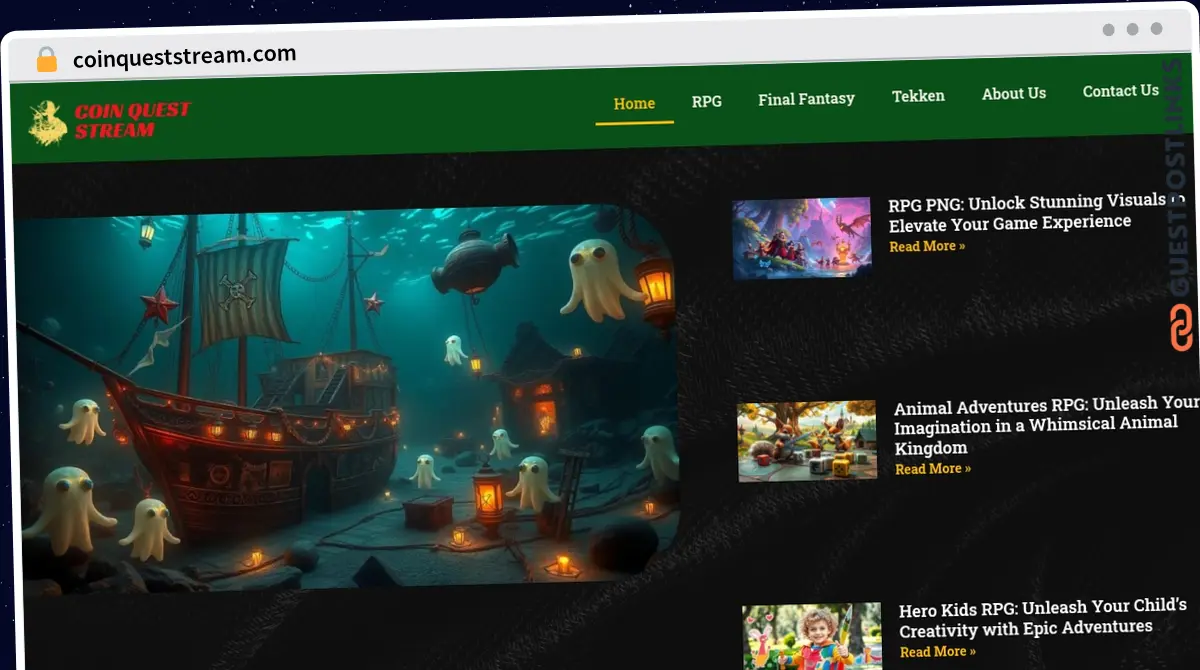
Task: Go to the Final Fantasy menu section
Action: 806,99
